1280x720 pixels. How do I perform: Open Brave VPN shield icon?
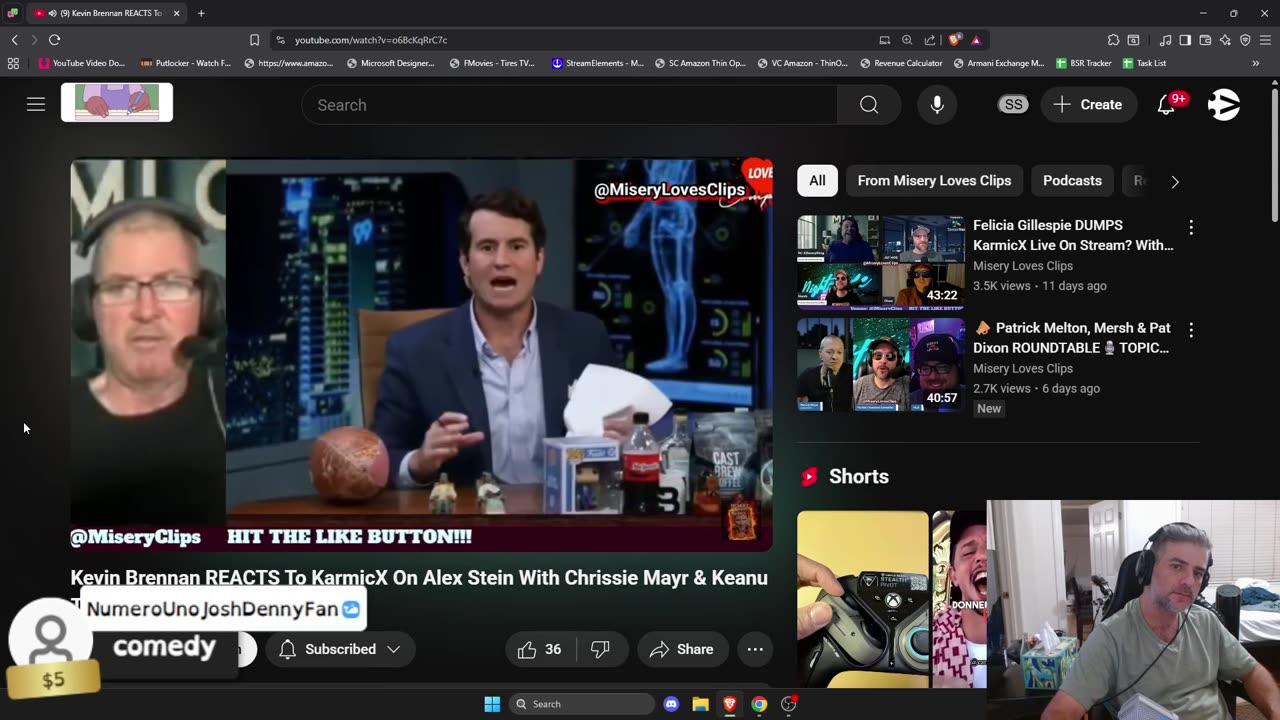click(1245, 40)
